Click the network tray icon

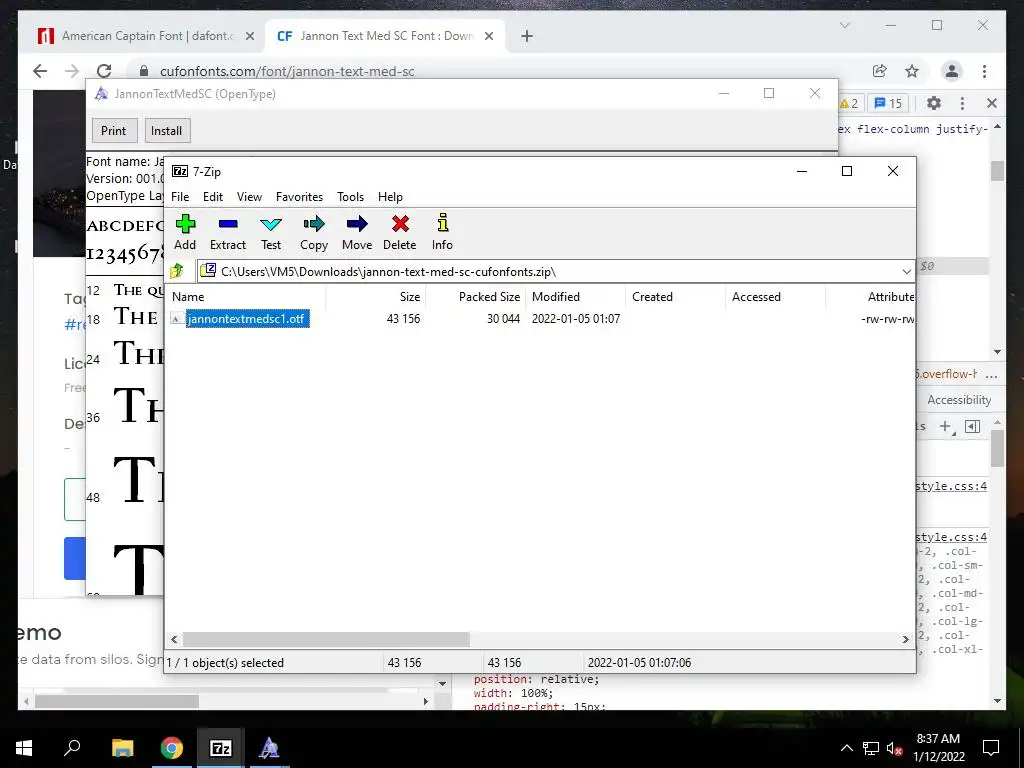click(871, 748)
